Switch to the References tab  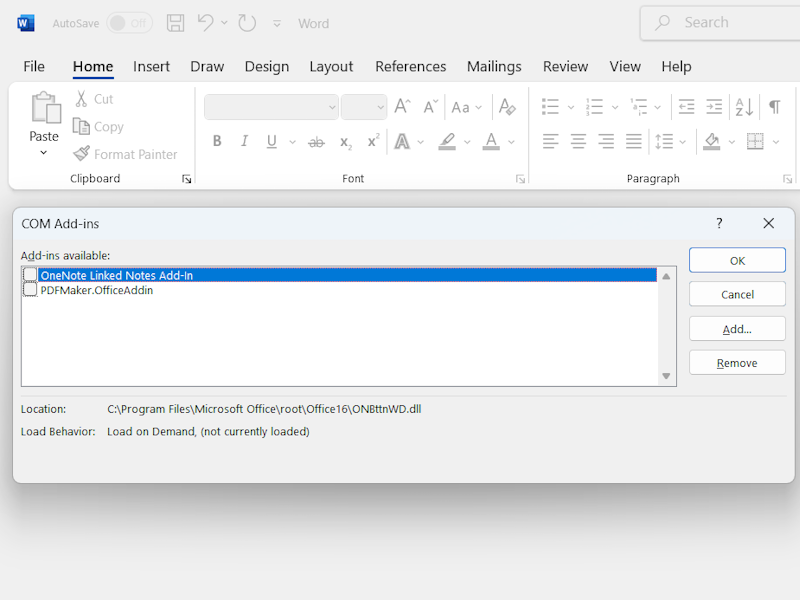click(x=410, y=66)
